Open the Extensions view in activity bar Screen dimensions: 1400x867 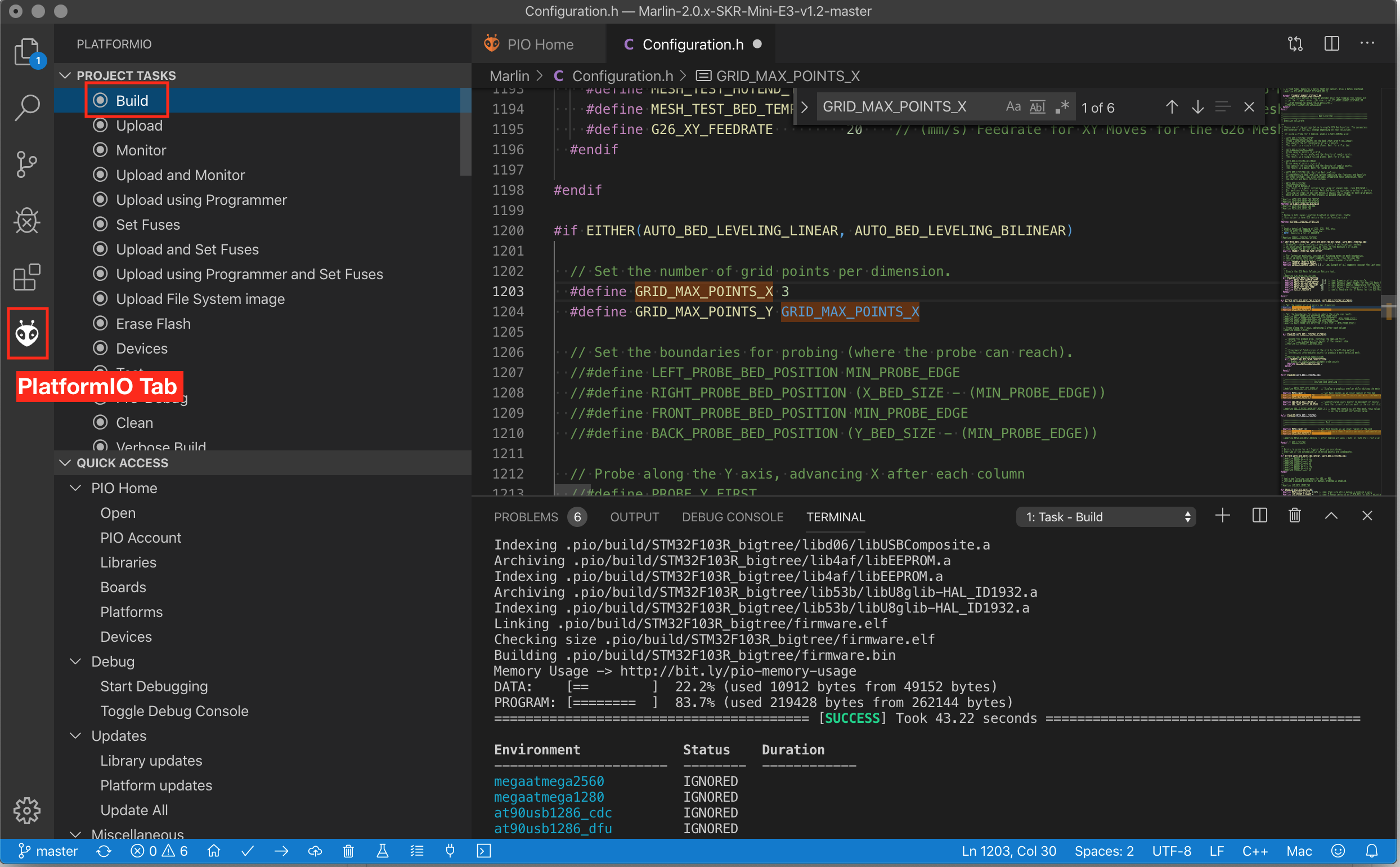pyautogui.click(x=27, y=278)
